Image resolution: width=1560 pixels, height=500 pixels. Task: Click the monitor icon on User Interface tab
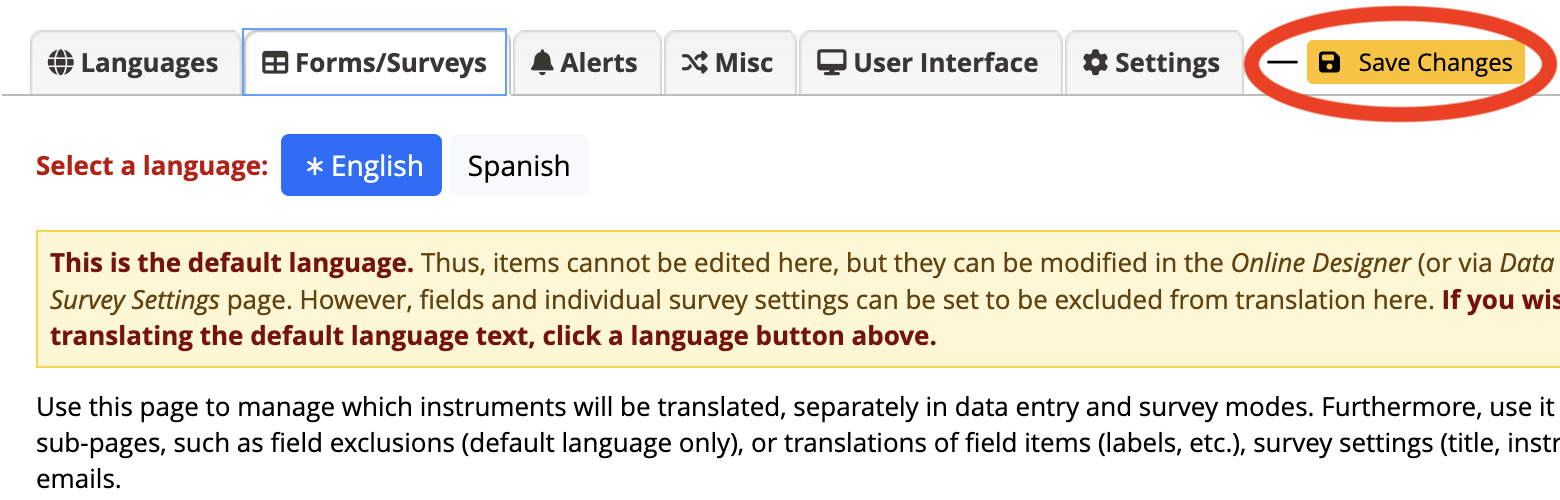831,63
